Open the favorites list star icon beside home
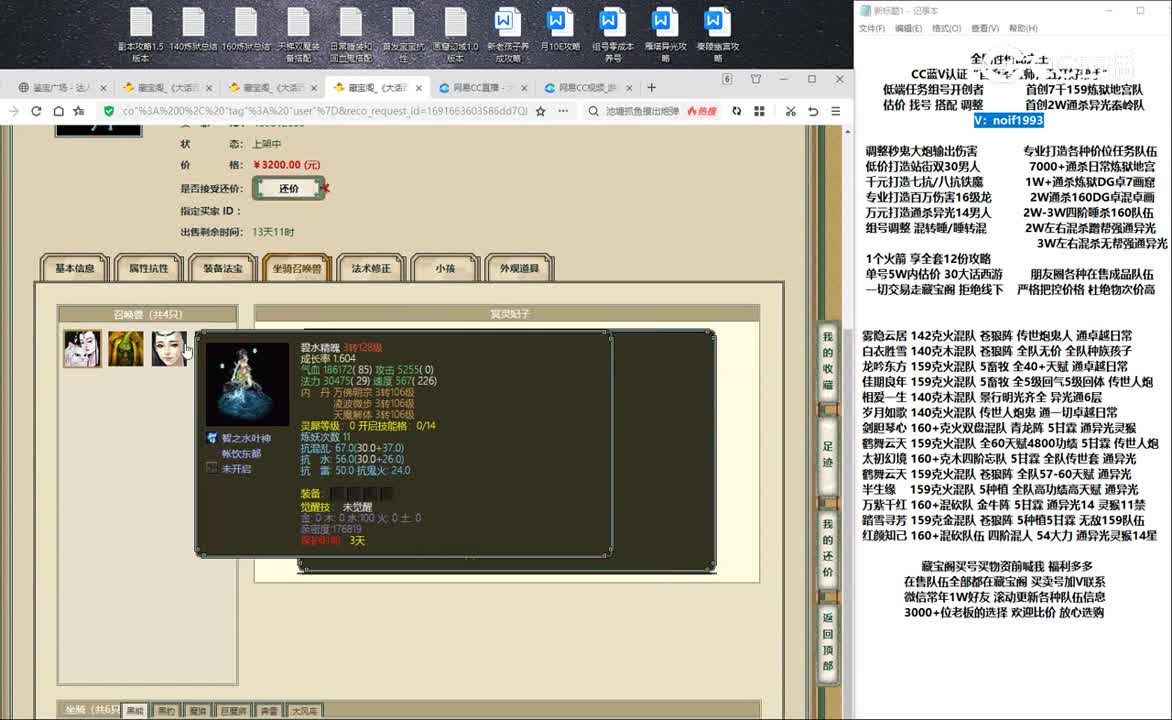 pyautogui.click(x=79, y=111)
